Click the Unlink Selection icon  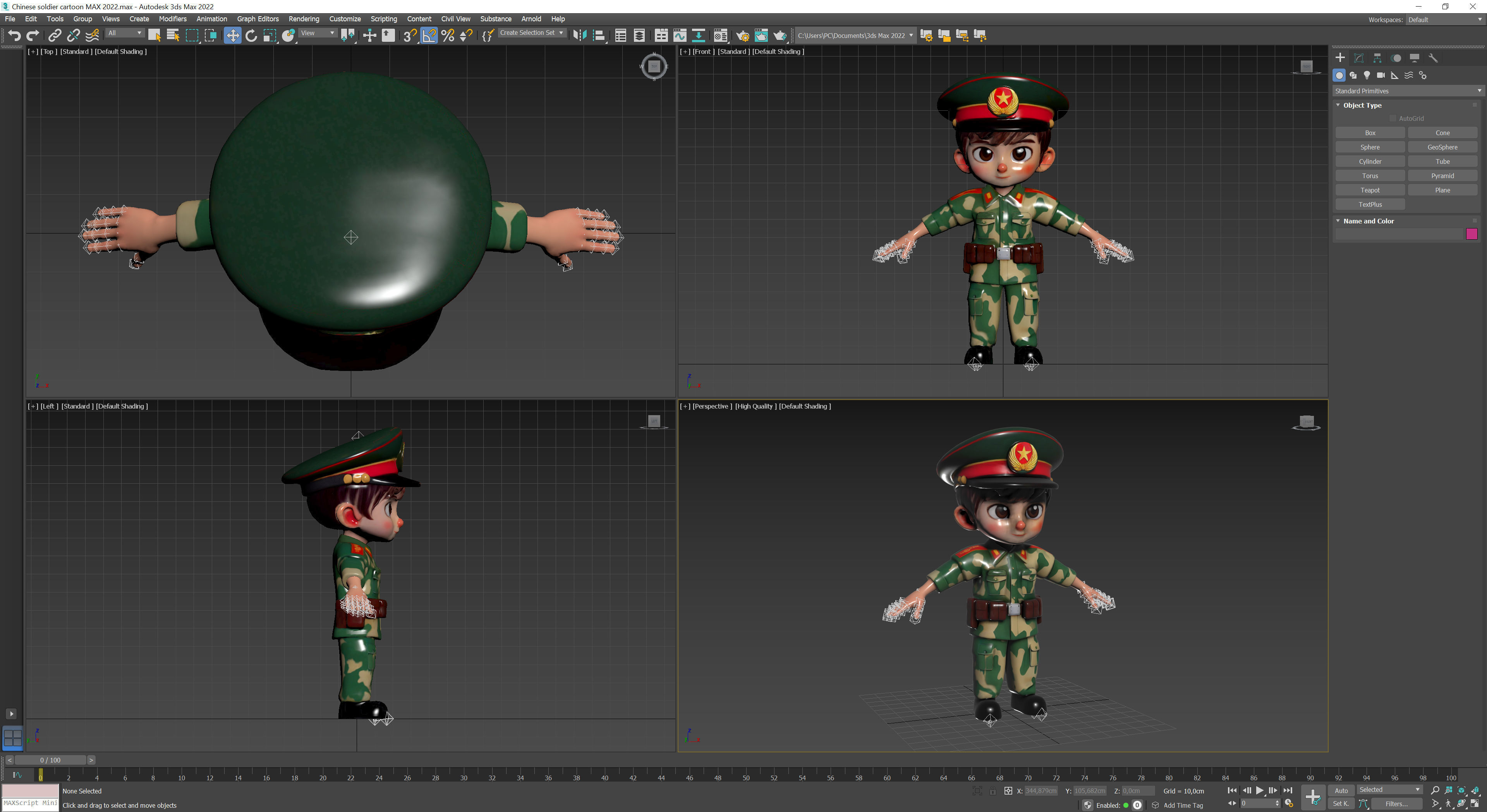click(73, 36)
